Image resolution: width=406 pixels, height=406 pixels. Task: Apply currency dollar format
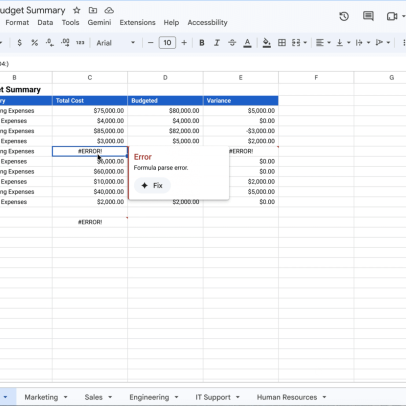(19, 43)
